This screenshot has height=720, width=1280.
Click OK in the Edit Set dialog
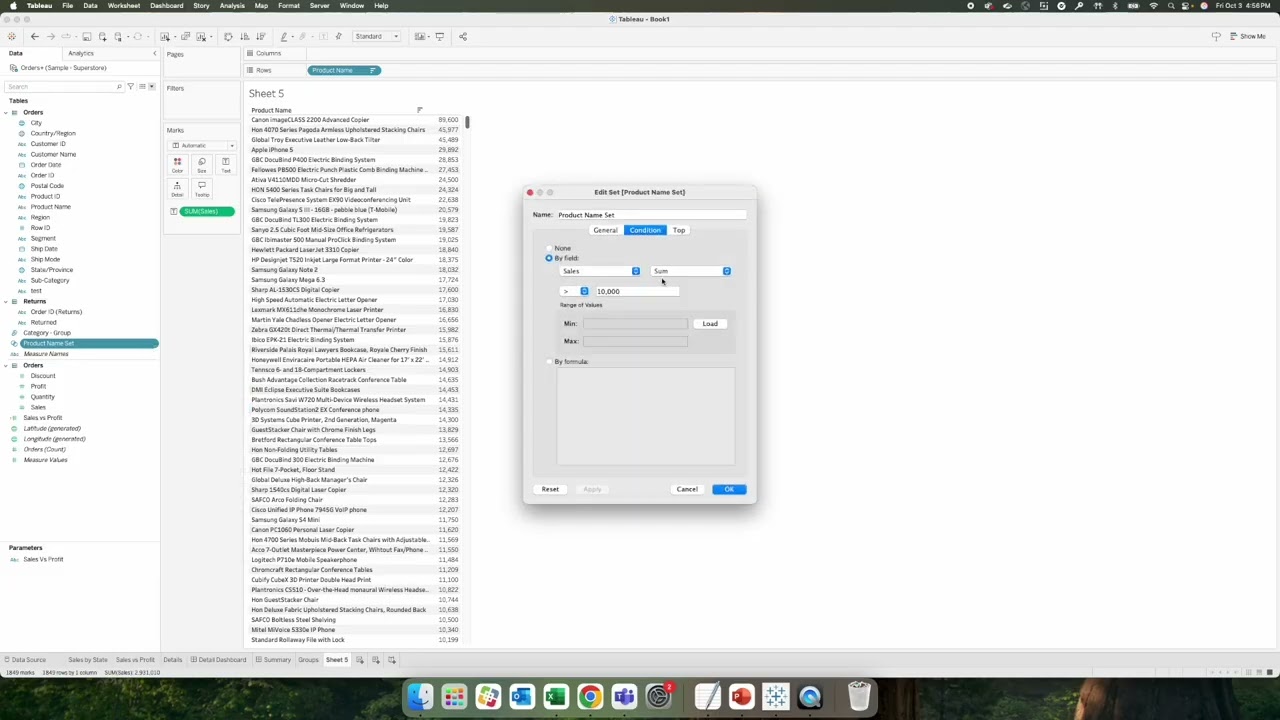(729, 489)
